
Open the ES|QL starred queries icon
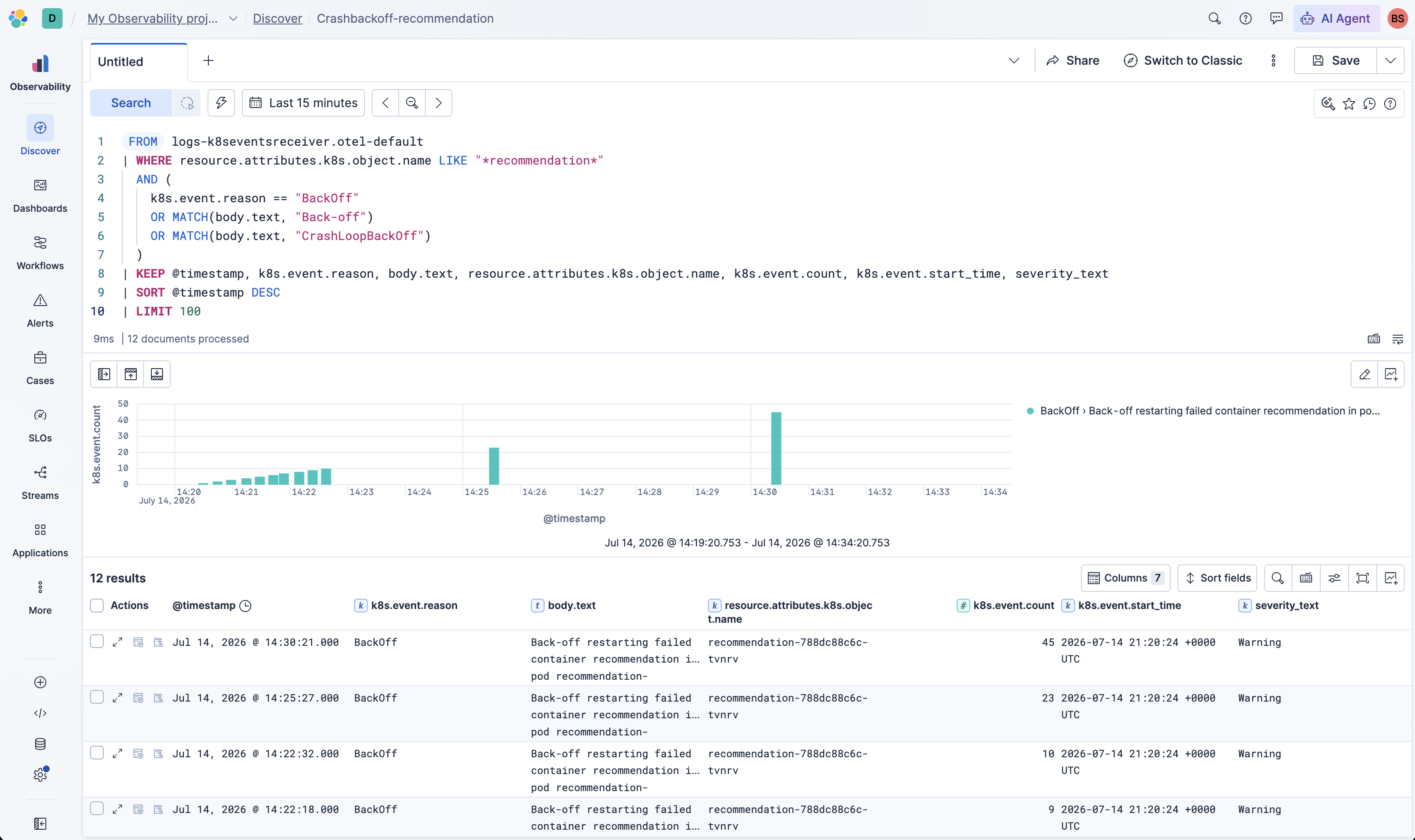[1349, 104]
